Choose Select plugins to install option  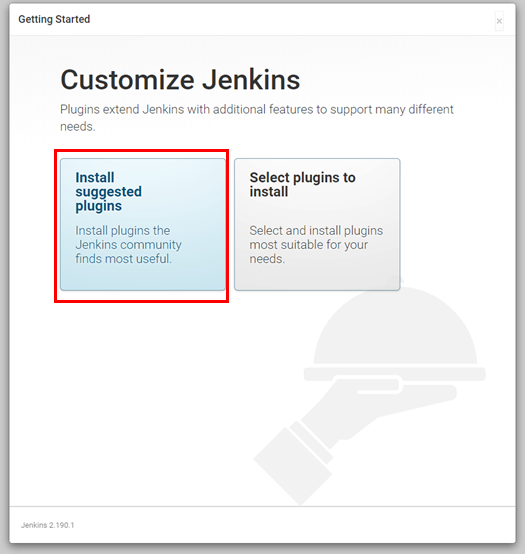(x=317, y=225)
